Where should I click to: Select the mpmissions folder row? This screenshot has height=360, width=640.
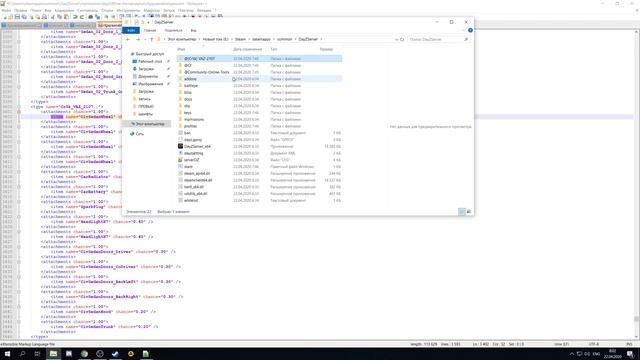click(x=260, y=120)
